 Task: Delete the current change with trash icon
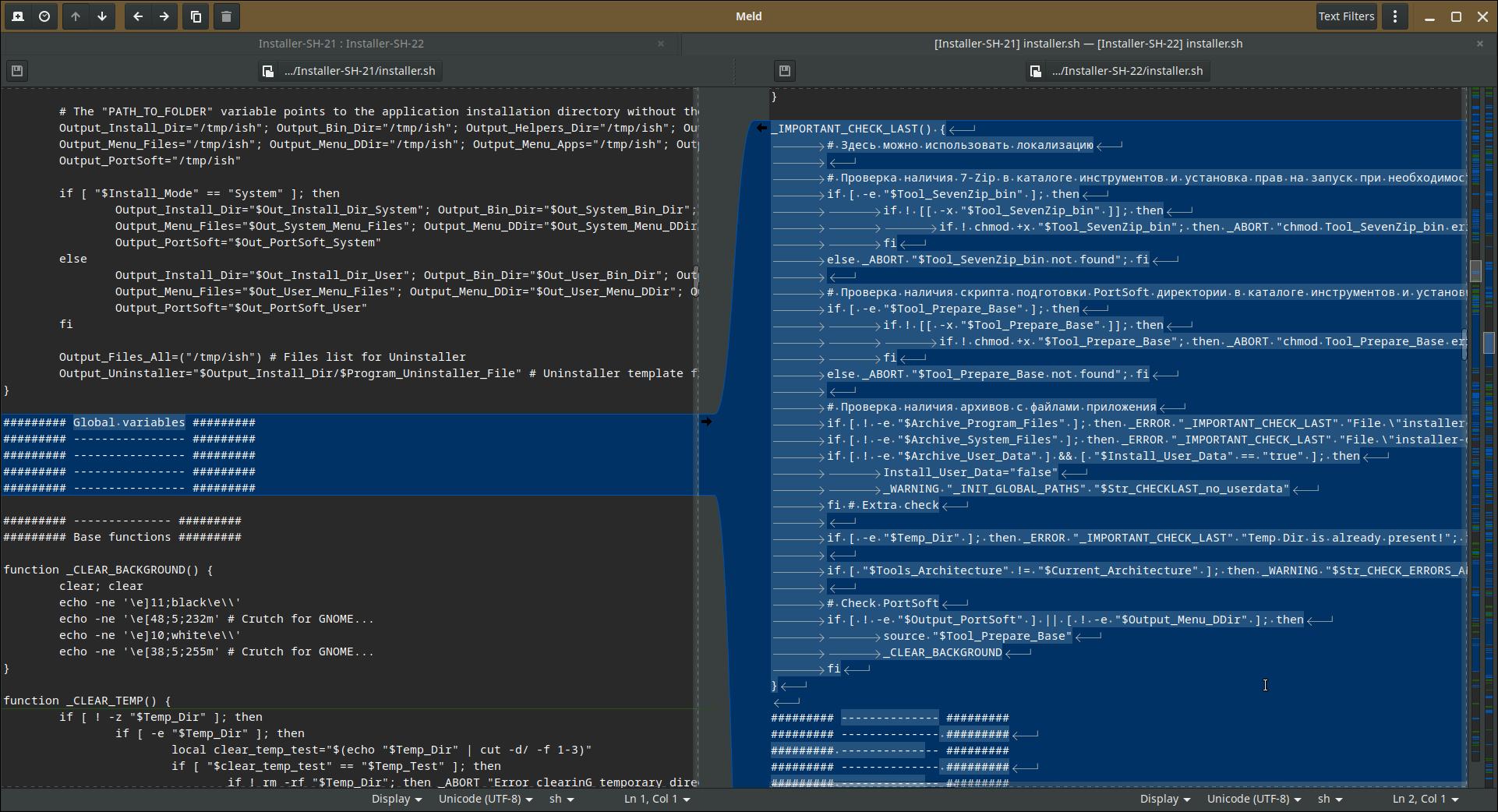coord(226,16)
